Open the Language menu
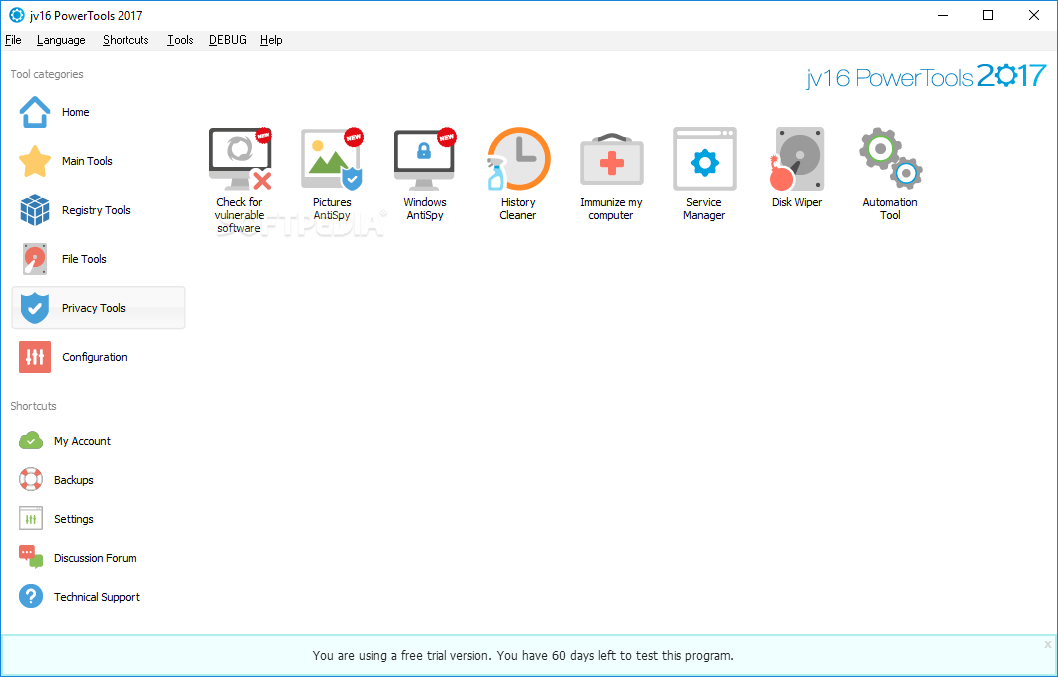Screen dimensions: 1058x677 61,40
